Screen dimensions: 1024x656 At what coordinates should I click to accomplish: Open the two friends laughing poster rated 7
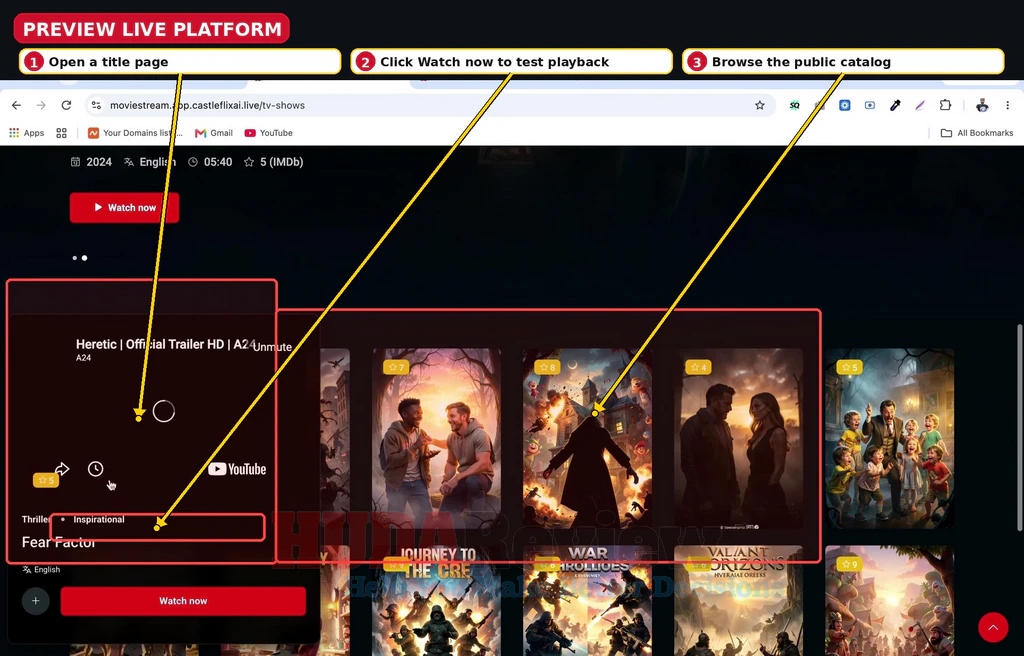436,438
